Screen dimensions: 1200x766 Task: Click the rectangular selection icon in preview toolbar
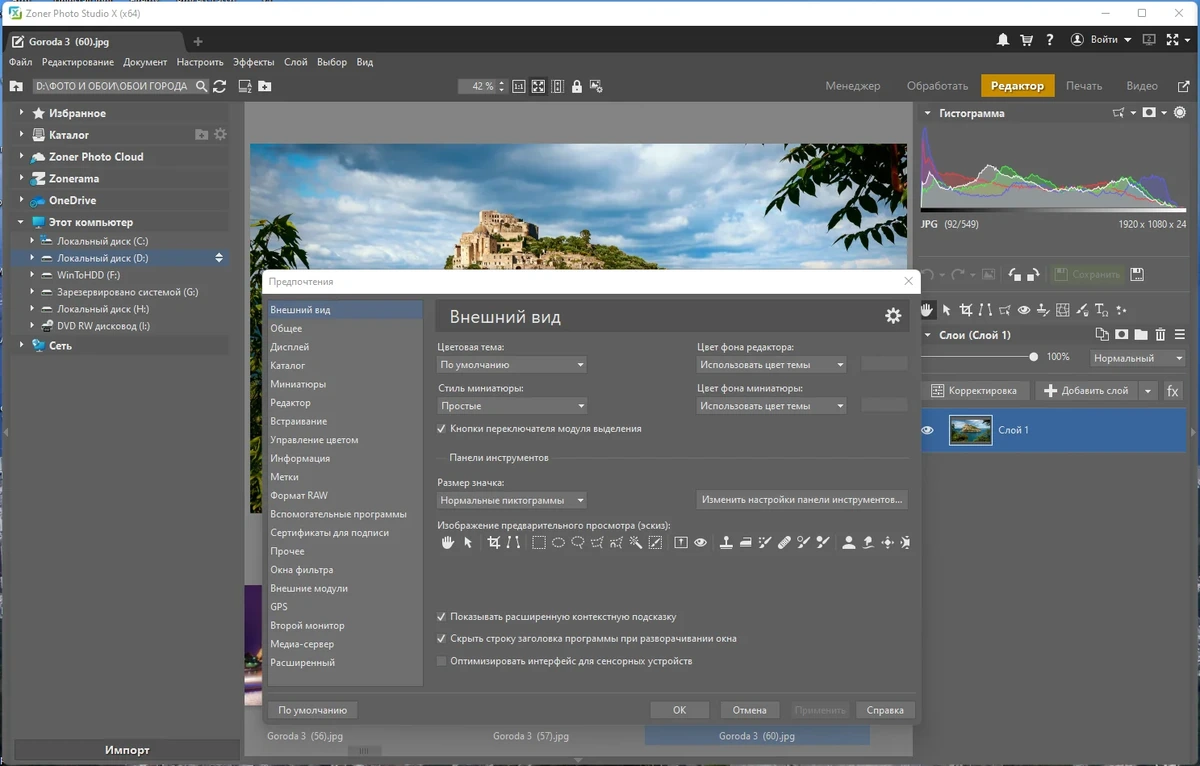coord(539,543)
